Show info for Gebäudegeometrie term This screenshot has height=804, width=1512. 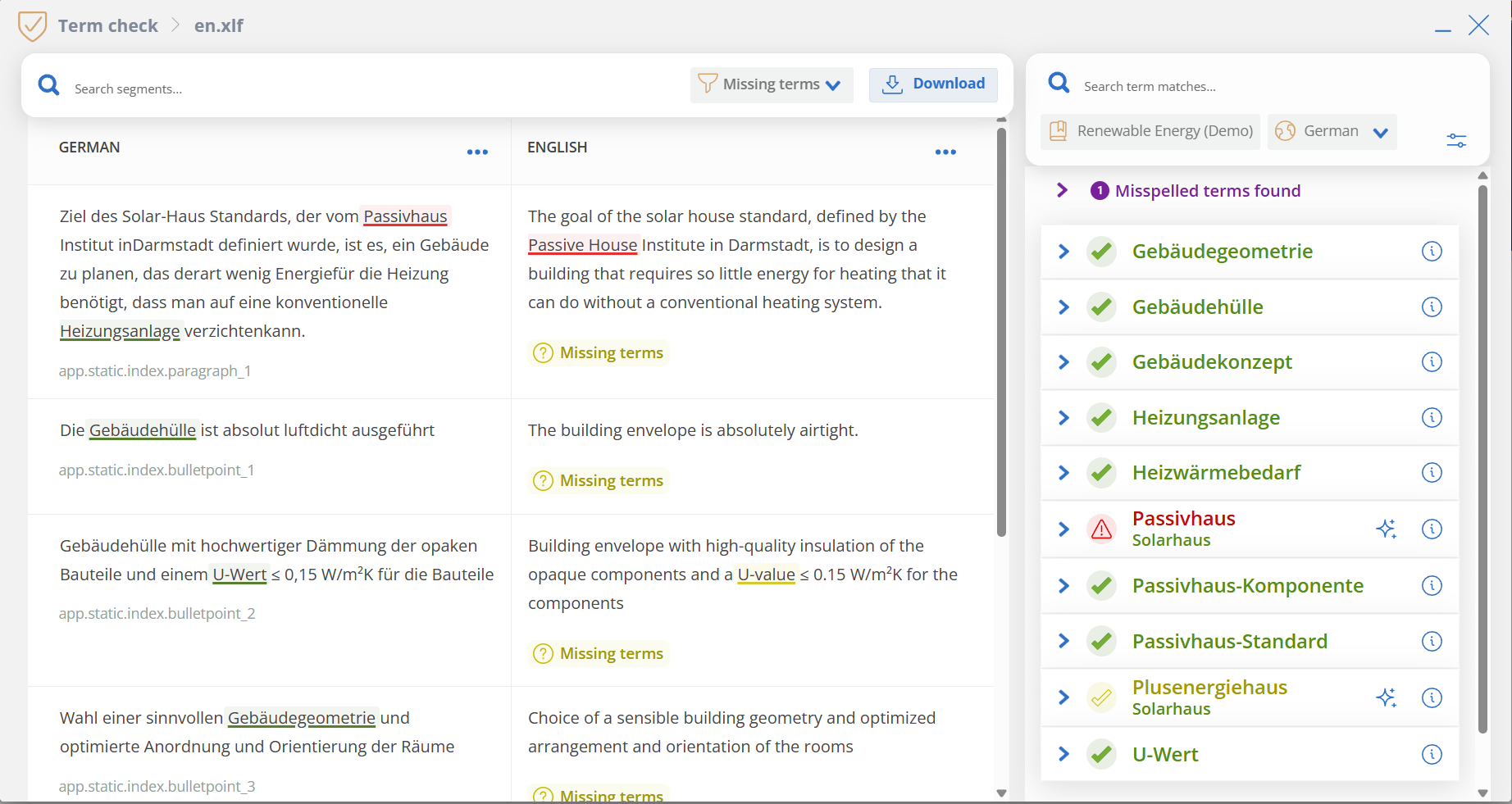click(1432, 252)
